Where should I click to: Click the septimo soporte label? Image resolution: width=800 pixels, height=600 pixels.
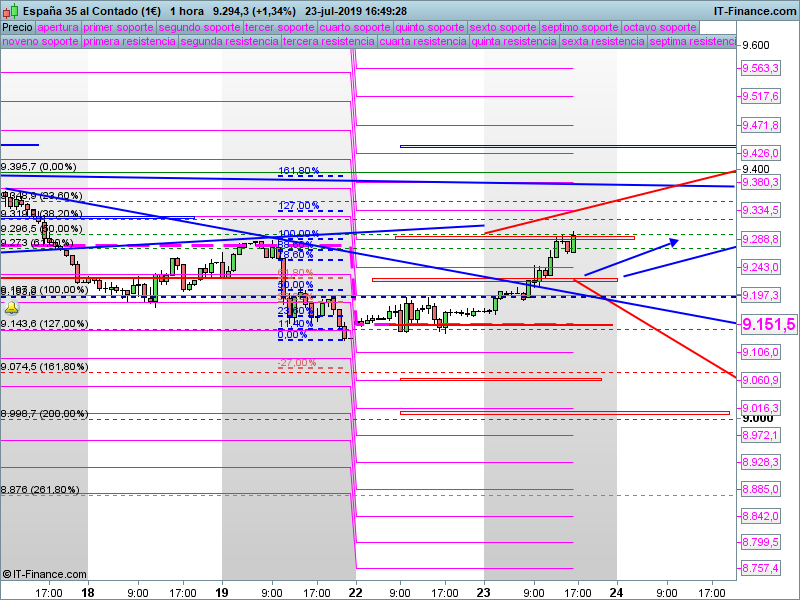tap(580, 27)
